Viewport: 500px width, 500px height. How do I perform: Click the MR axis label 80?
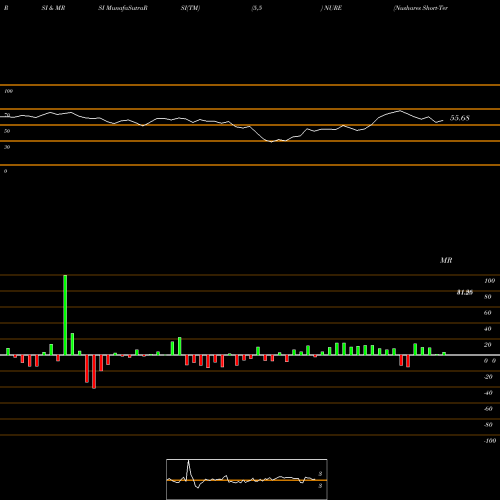(x=488, y=297)
